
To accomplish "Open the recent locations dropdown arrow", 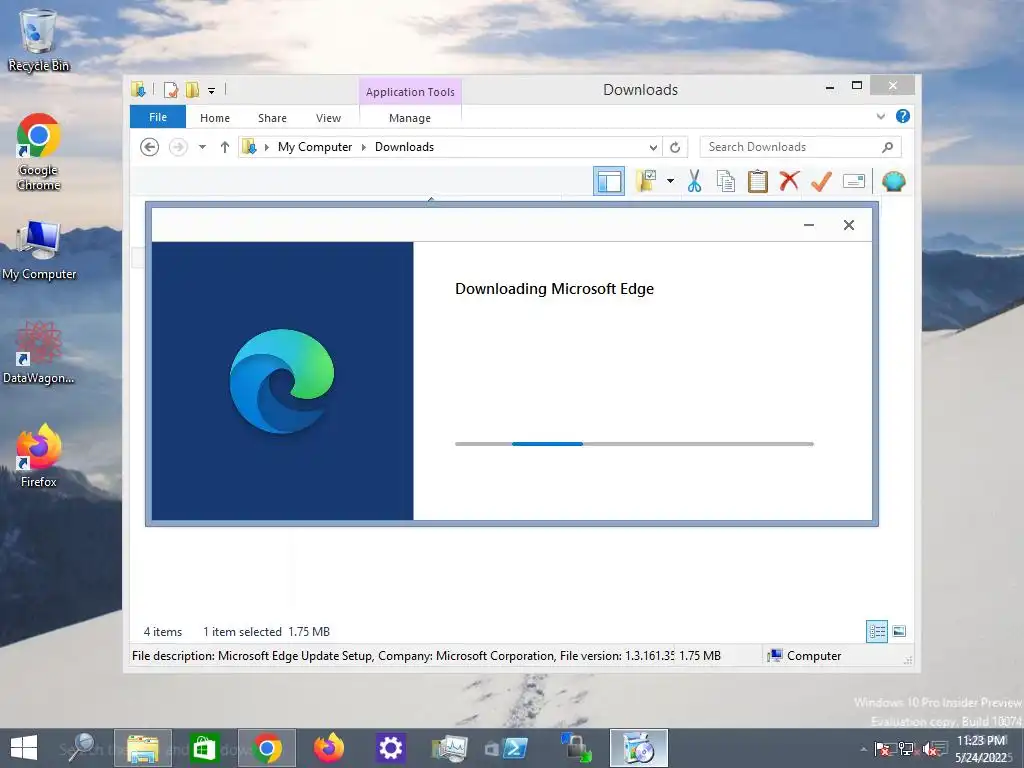I will click(x=202, y=147).
